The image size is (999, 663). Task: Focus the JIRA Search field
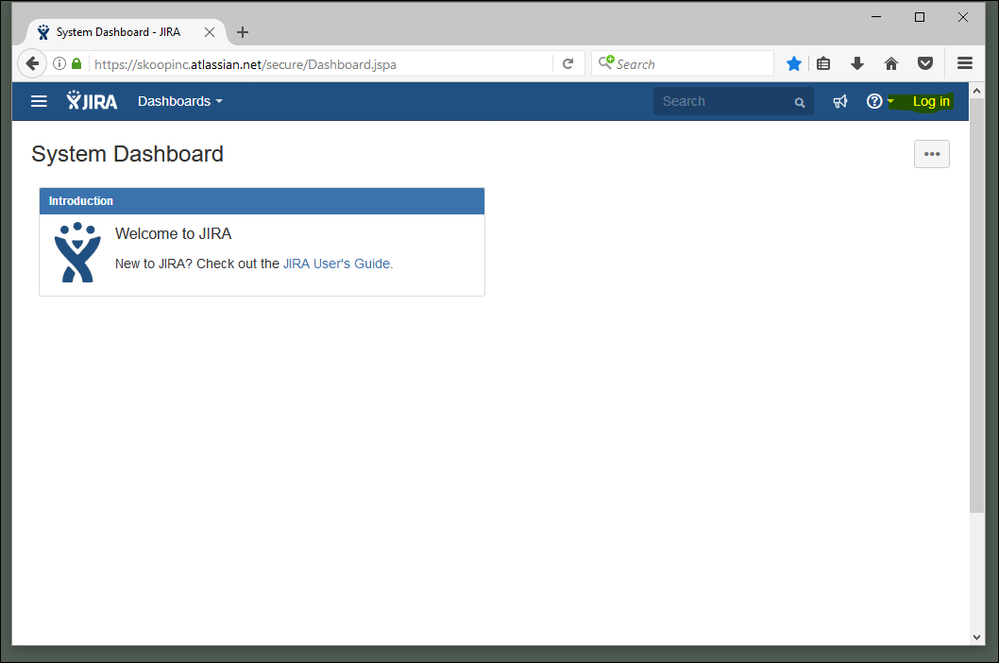click(x=733, y=101)
